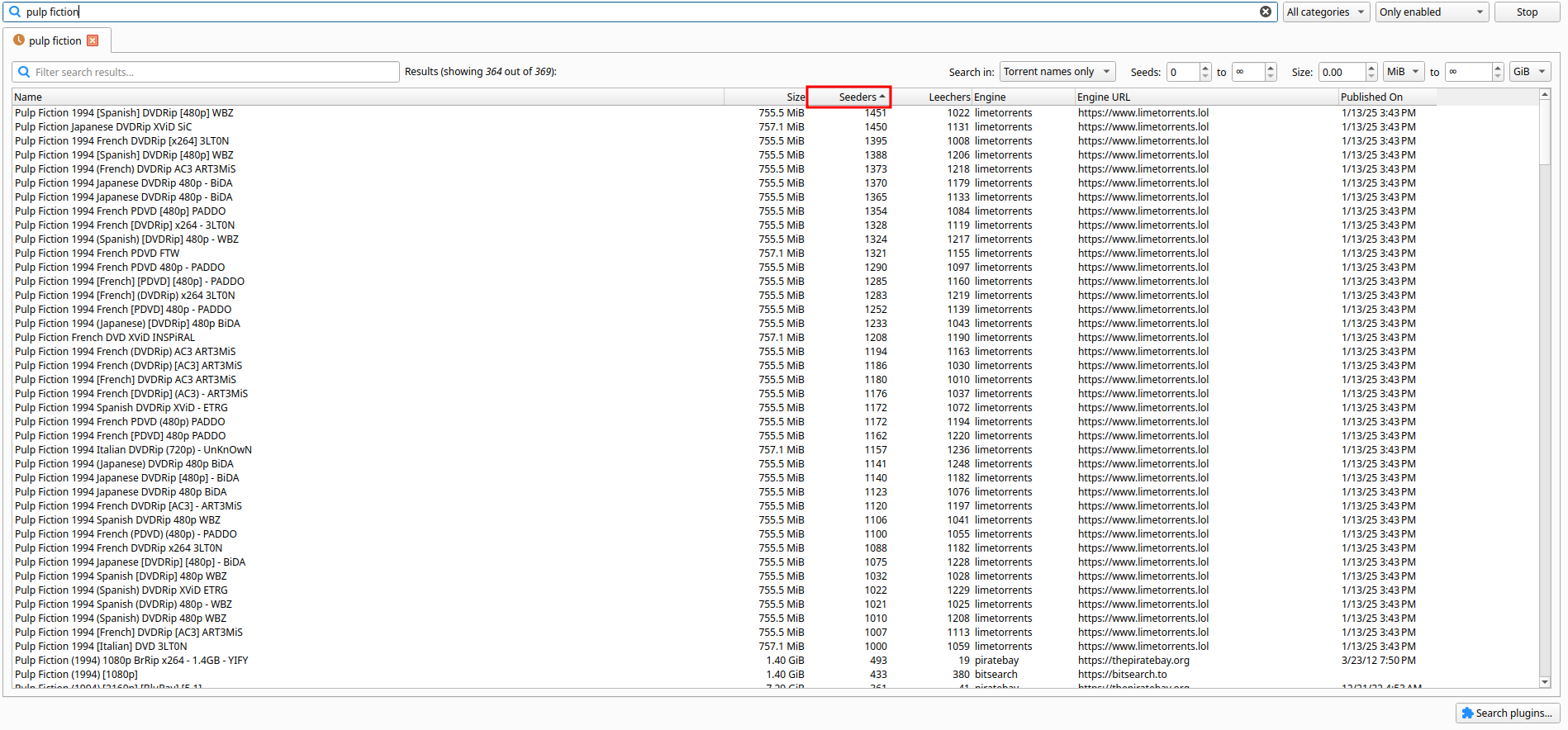
Task: Sort results by Name column
Action: pos(368,97)
